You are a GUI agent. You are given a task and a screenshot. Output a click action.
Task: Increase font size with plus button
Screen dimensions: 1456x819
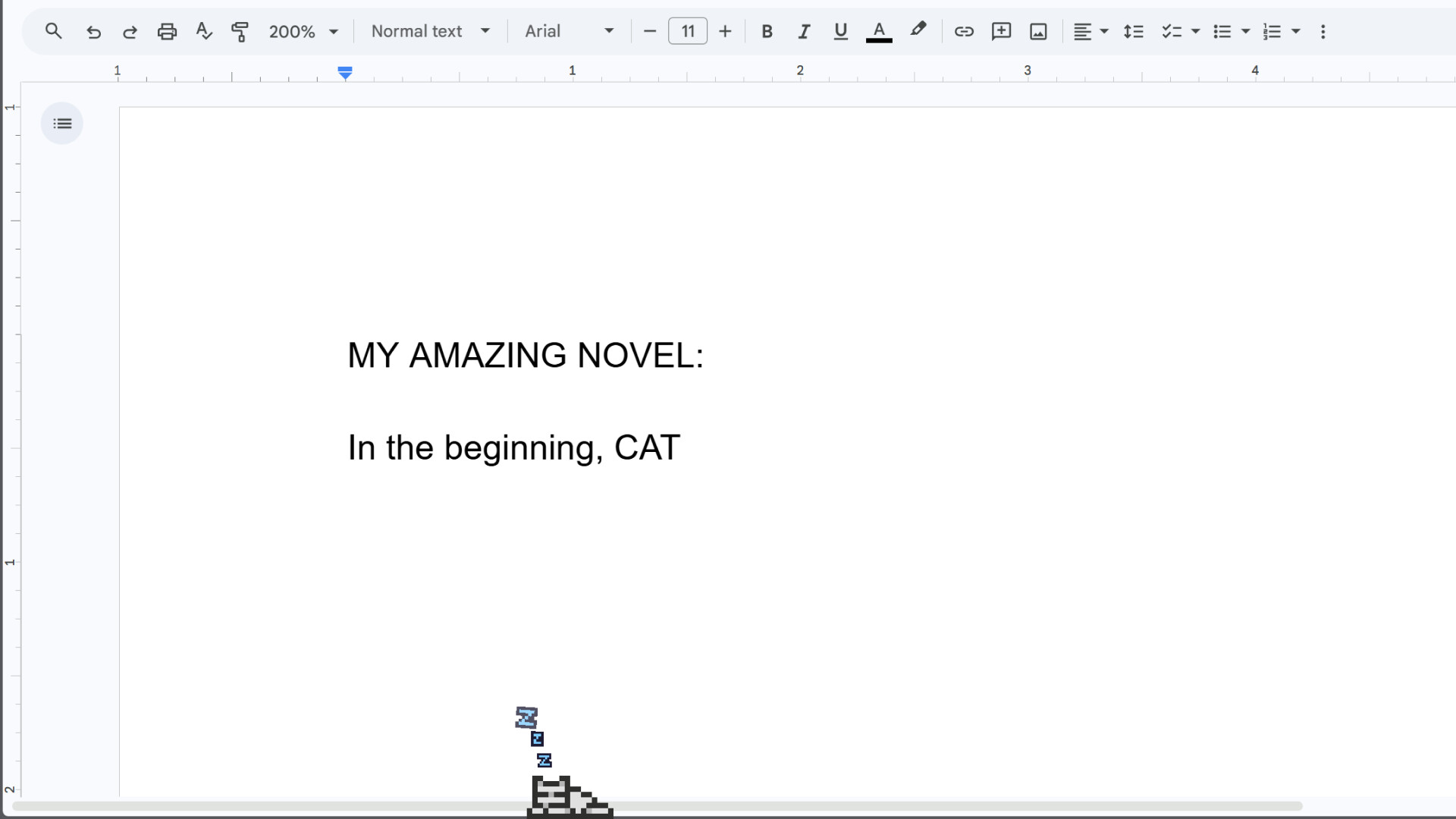(725, 31)
